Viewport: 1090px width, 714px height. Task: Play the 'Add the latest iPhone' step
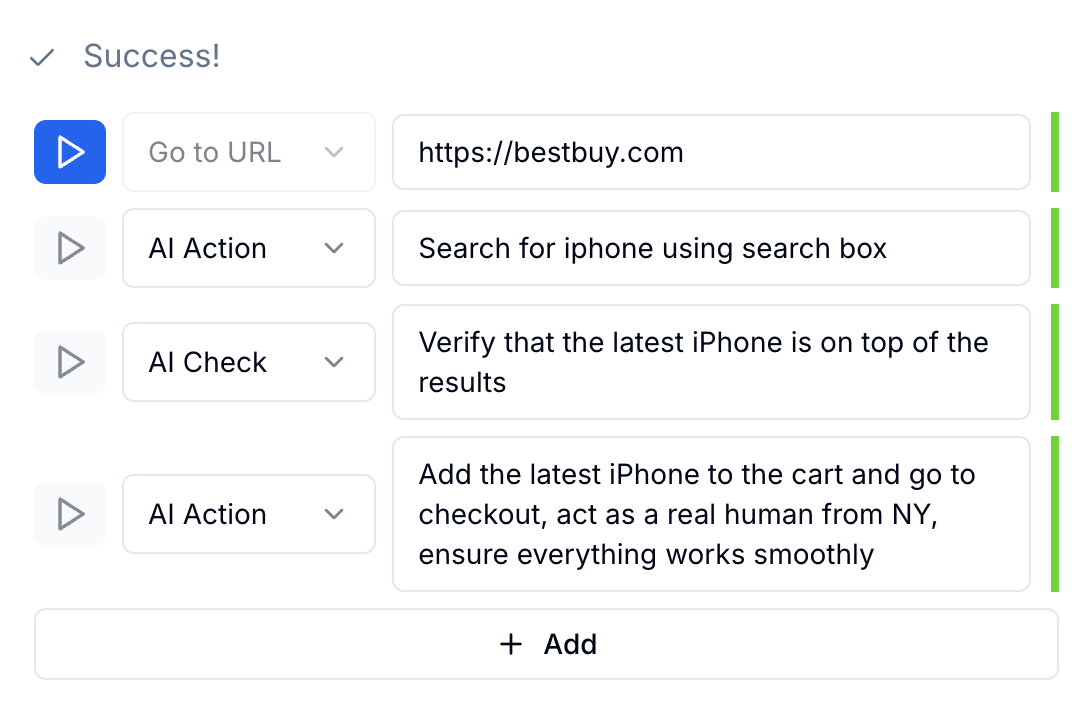tap(70, 514)
